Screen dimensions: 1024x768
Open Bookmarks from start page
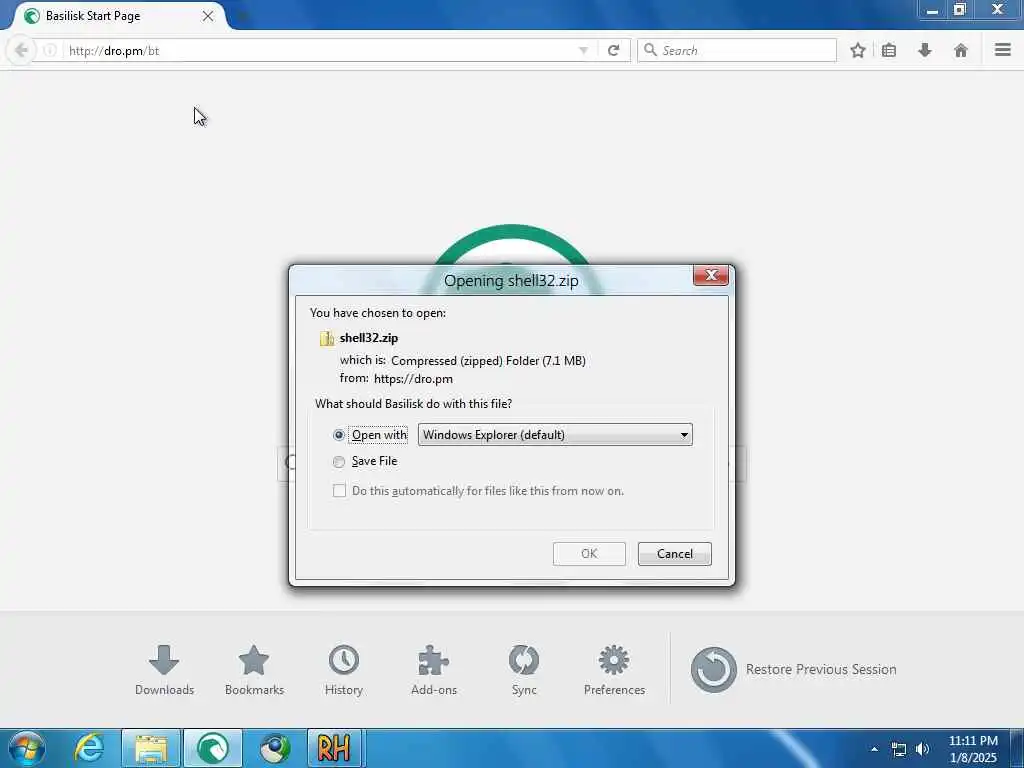[x=254, y=670]
